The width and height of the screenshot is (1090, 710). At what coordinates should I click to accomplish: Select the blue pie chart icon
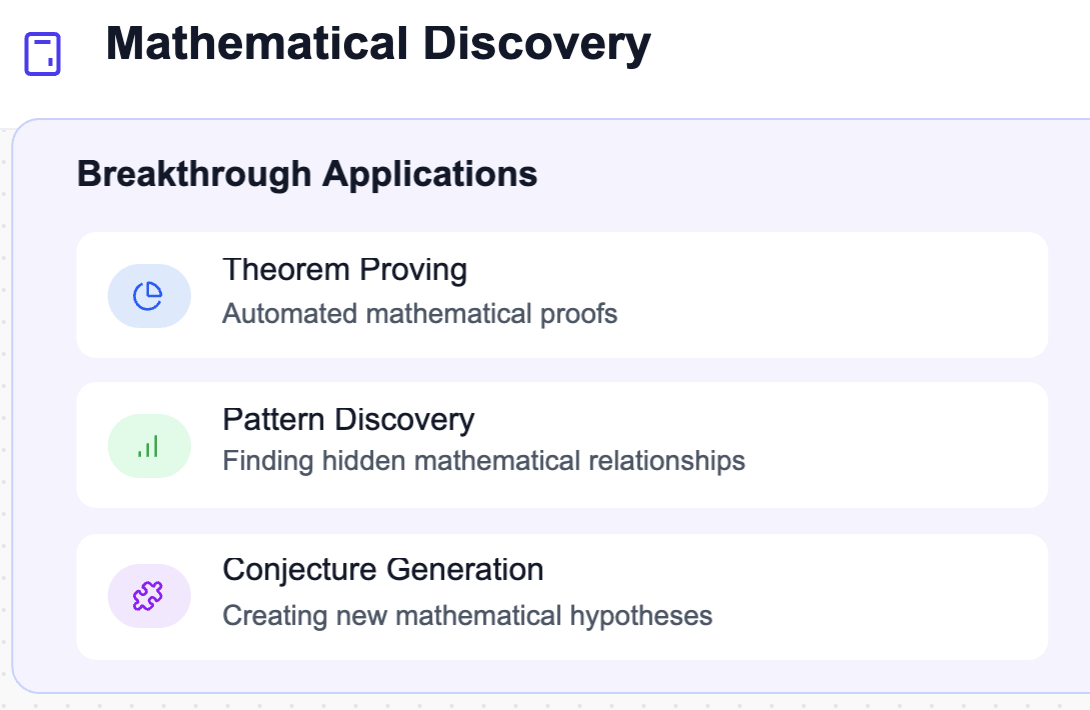point(148,296)
